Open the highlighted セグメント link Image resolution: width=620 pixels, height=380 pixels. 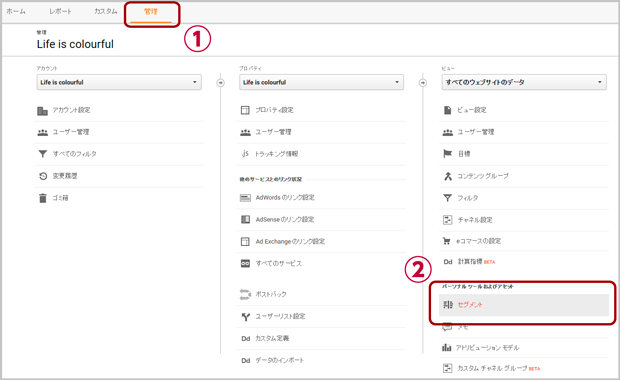(x=524, y=304)
